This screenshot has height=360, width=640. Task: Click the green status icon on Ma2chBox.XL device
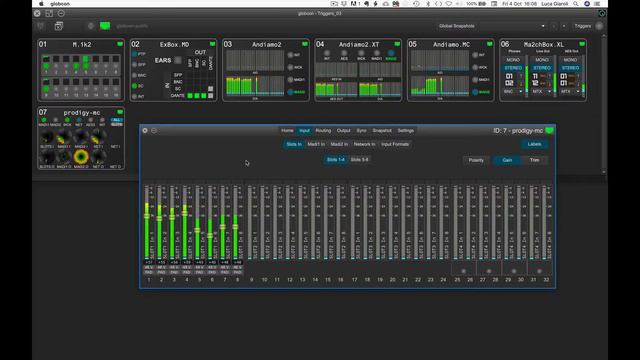point(582,44)
